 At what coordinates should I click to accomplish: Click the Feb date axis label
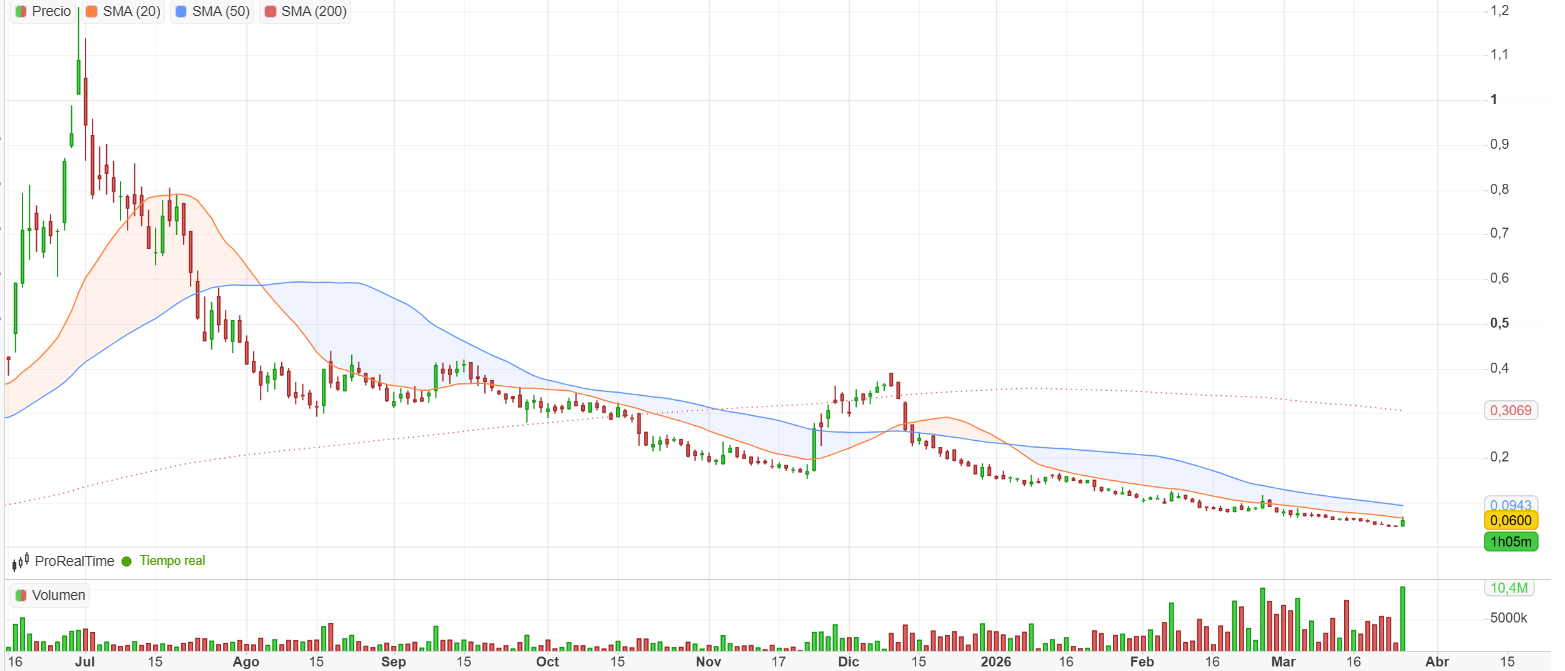pyautogui.click(x=1142, y=662)
